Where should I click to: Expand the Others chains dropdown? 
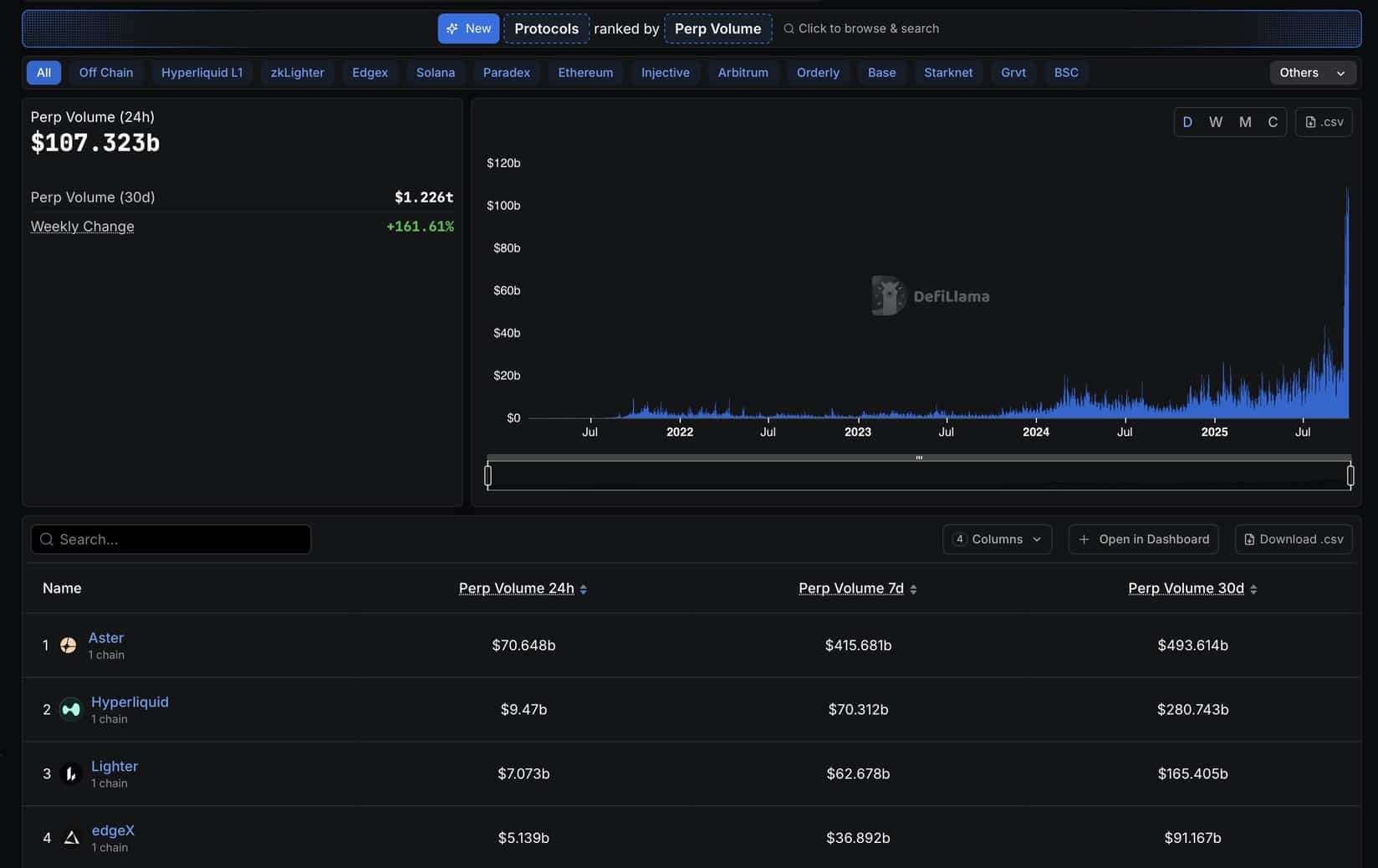click(1312, 73)
